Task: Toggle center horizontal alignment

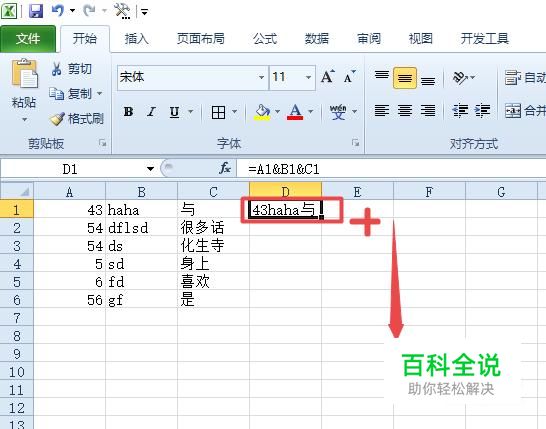Action: (405, 111)
